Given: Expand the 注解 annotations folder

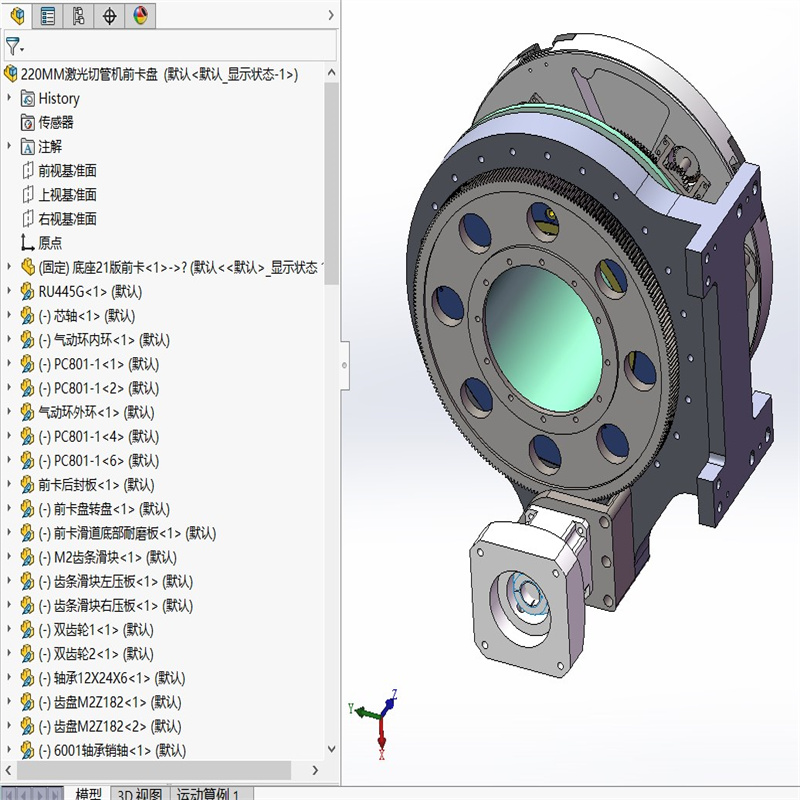Looking at the screenshot, I should (10, 146).
